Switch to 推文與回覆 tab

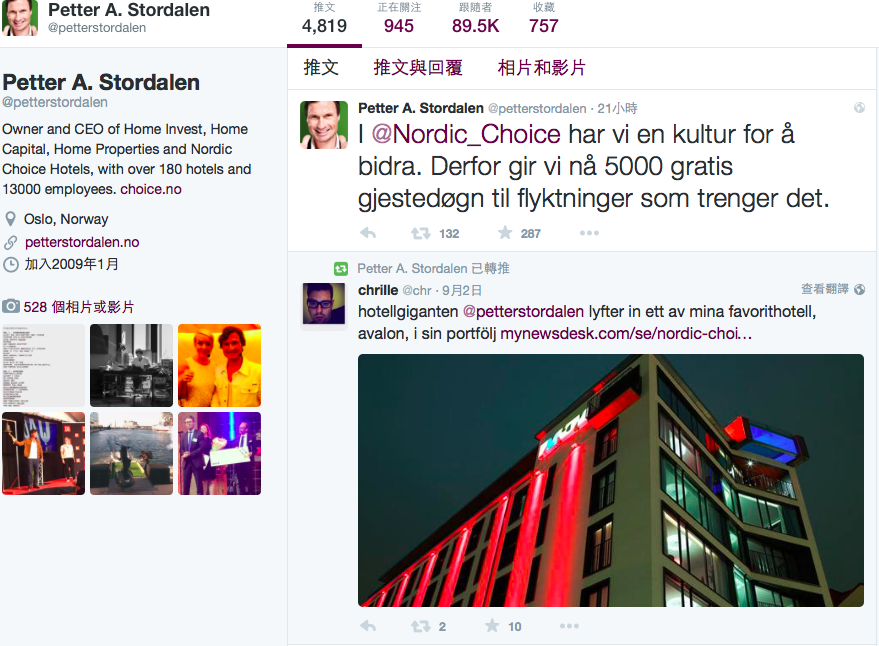pos(418,67)
